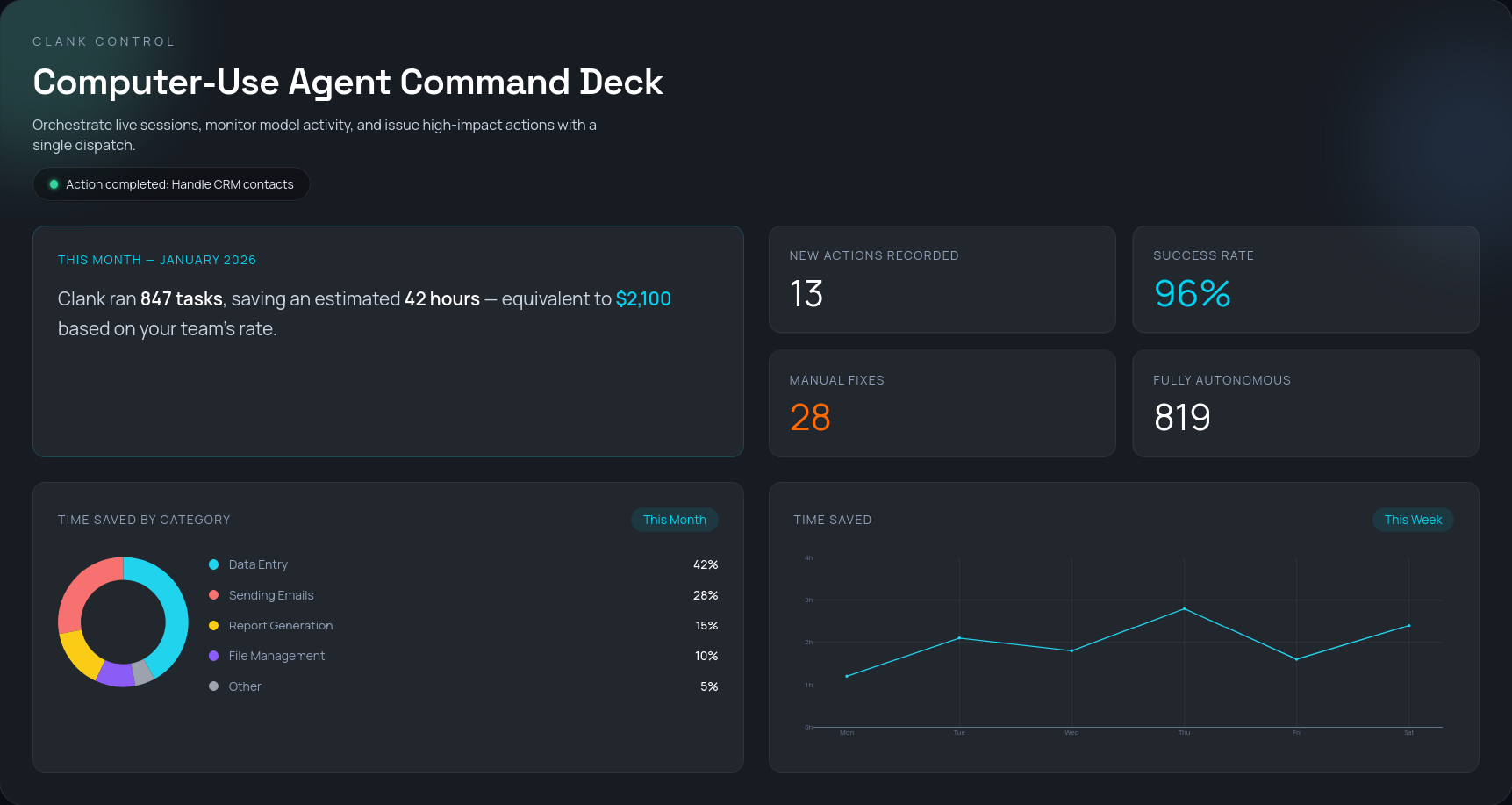Click the Monday data point on chart
The height and width of the screenshot is (805, 1512).
point(847,676)
